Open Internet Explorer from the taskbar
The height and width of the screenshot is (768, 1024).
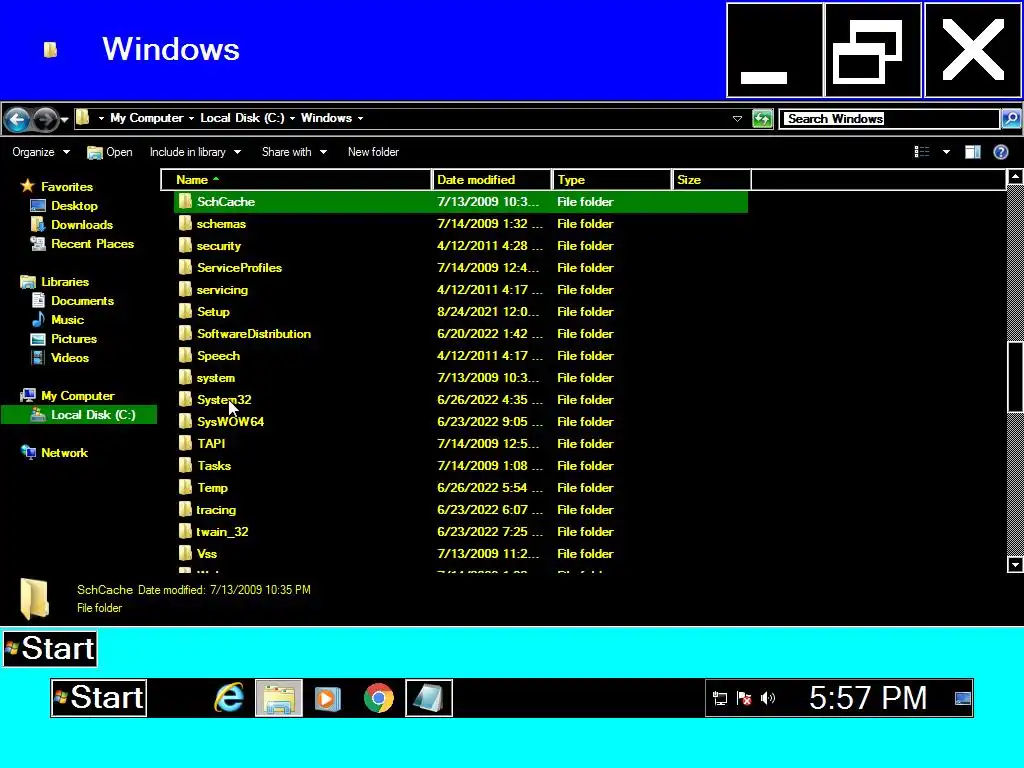(229, 698)
